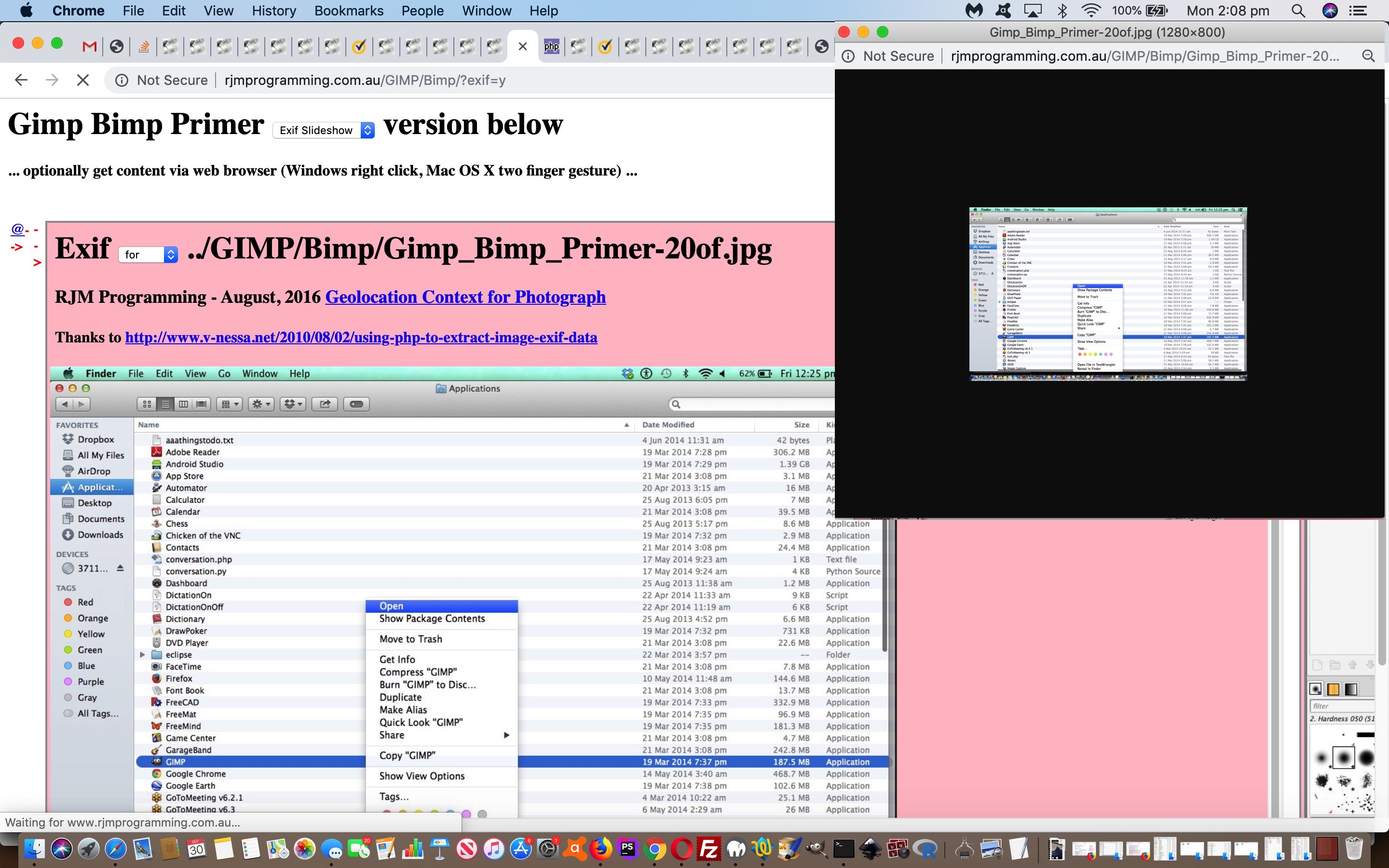The image size is (1389, 868).
Task: View site info in popup window
Action: pyautogui.click(x=848, y=55)
